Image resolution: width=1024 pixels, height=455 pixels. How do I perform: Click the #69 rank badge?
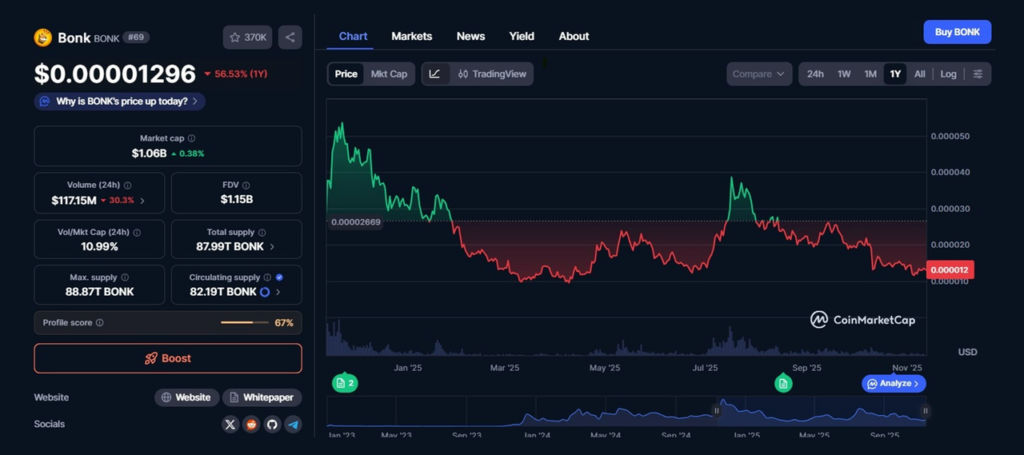136,37
